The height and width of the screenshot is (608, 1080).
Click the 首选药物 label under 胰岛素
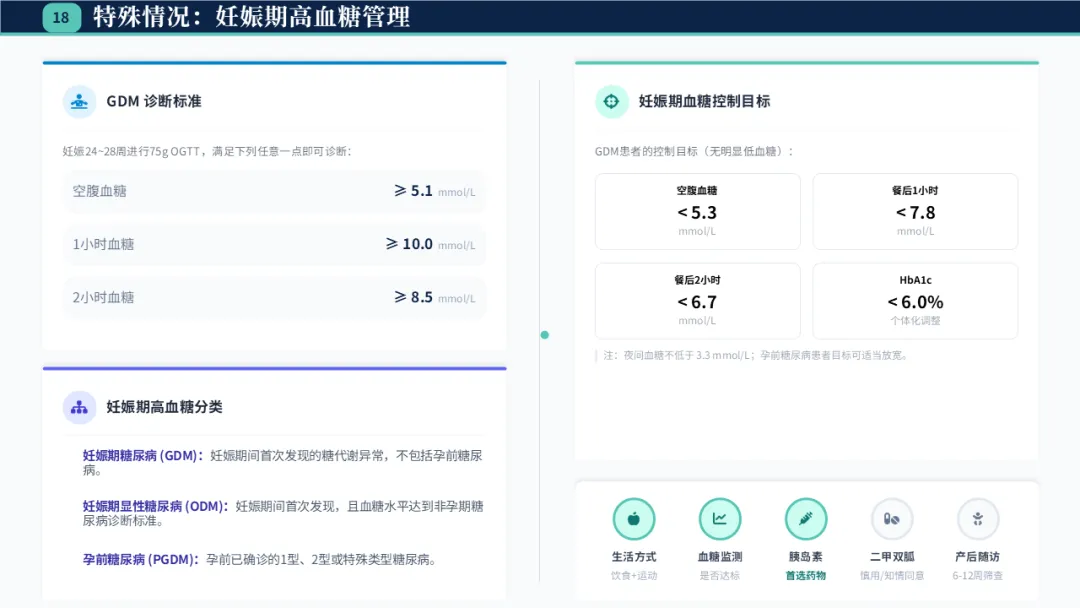pyautogui.click(x=806, y=576)
